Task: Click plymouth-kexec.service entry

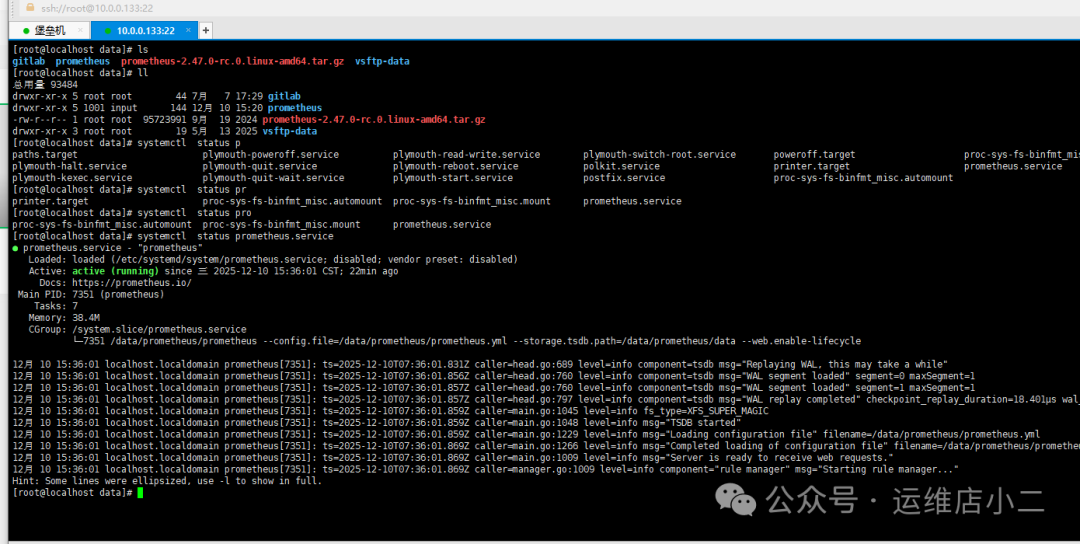Action: tap(72, 178)
